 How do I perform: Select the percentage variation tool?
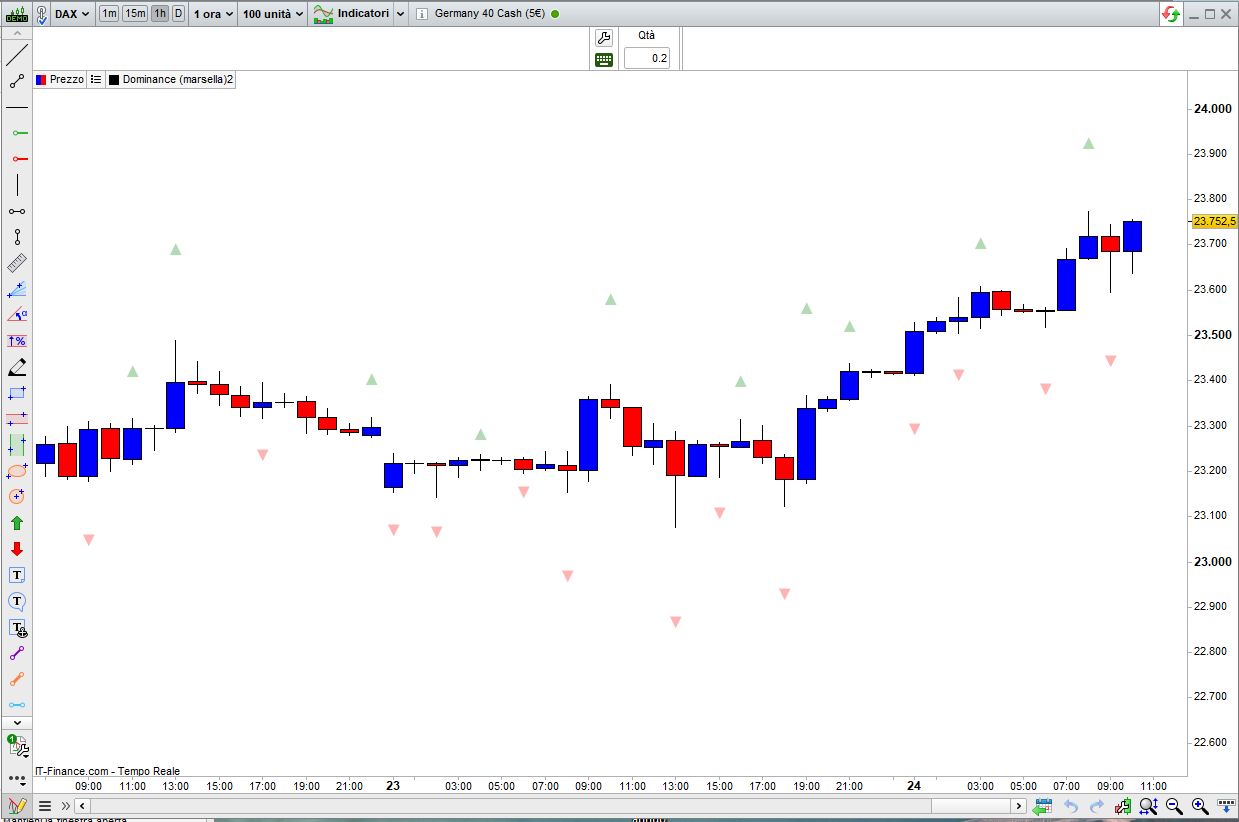17,341
